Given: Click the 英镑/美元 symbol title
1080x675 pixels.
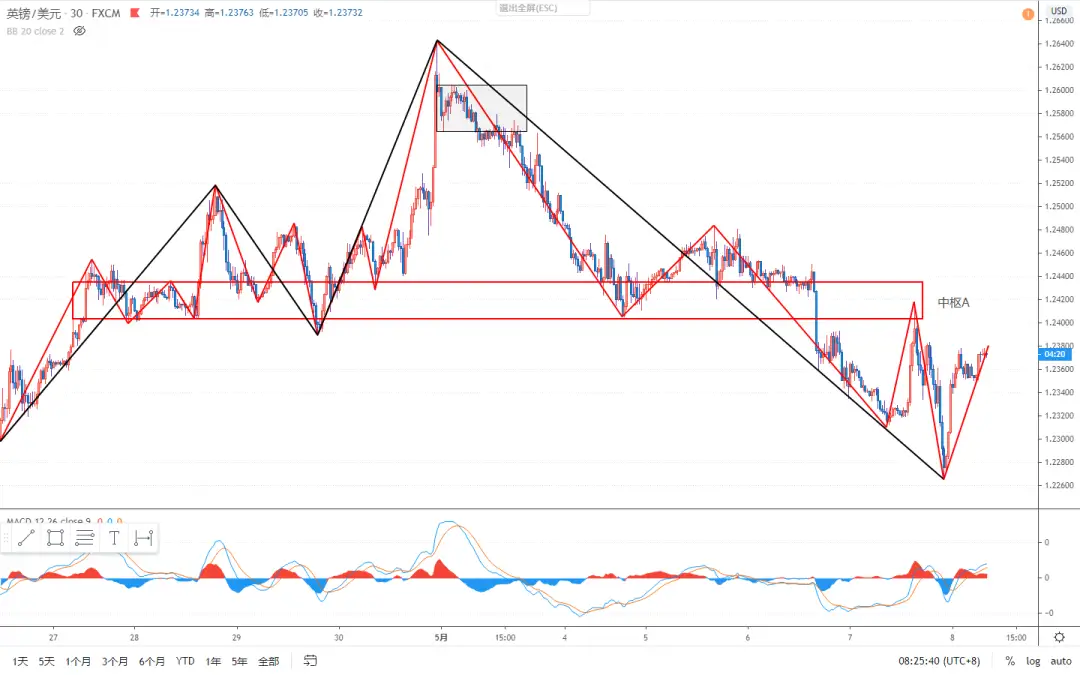Looking at the screenshot, I should (34, 13).
